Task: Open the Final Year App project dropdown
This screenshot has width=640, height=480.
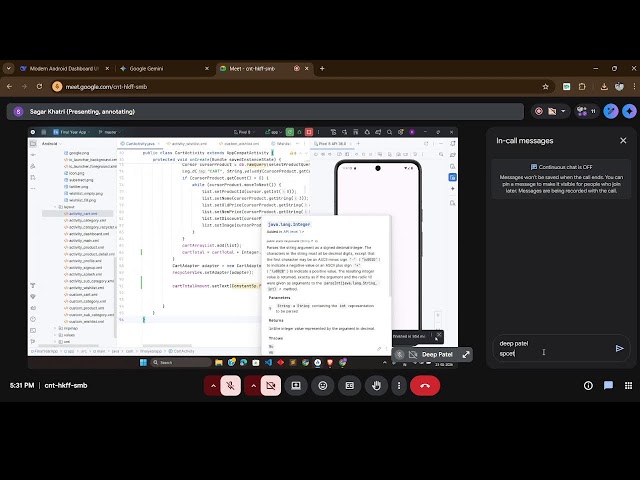Action: tap(71, 132)
